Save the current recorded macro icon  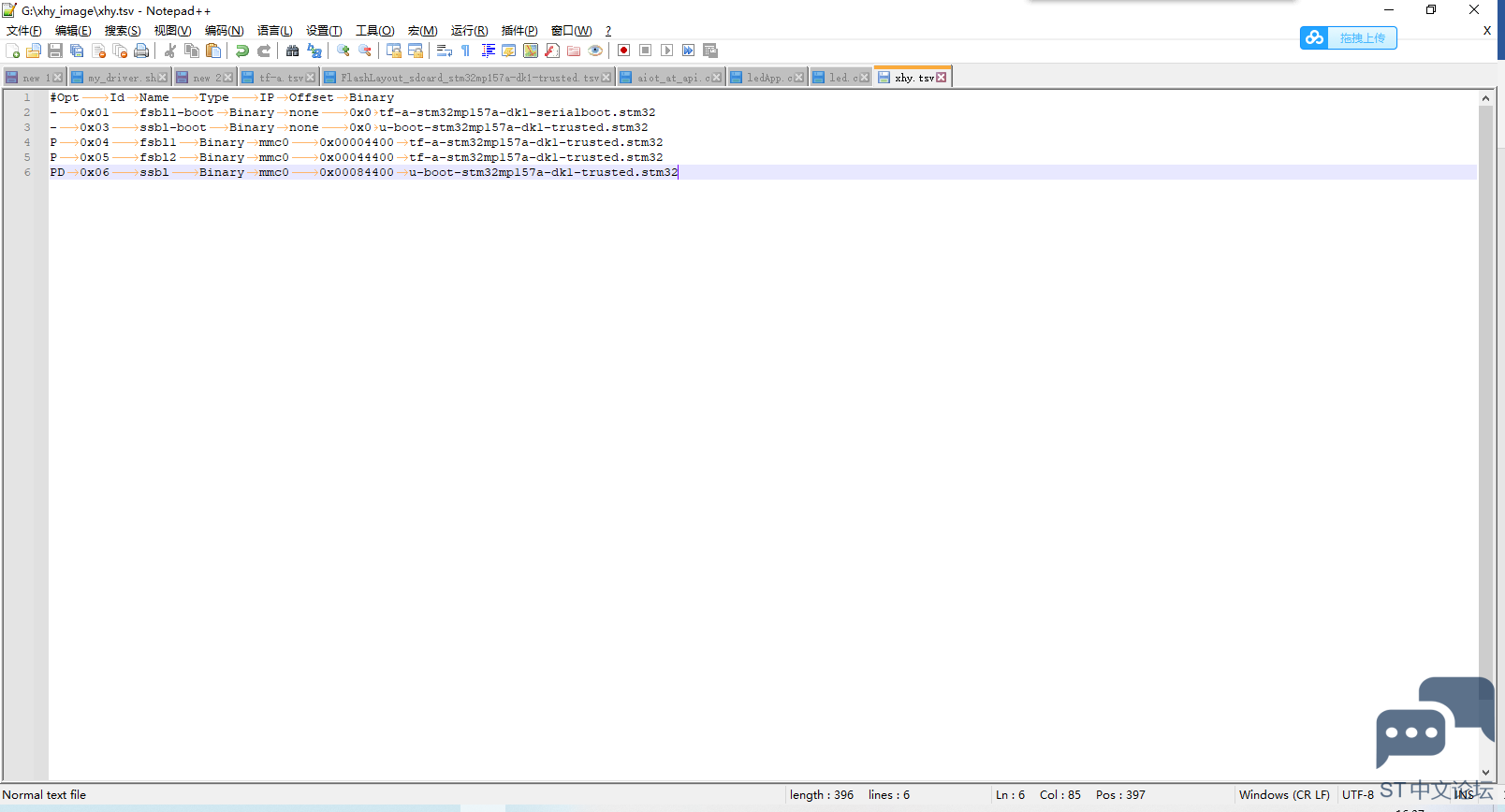[x=710, y=51]
